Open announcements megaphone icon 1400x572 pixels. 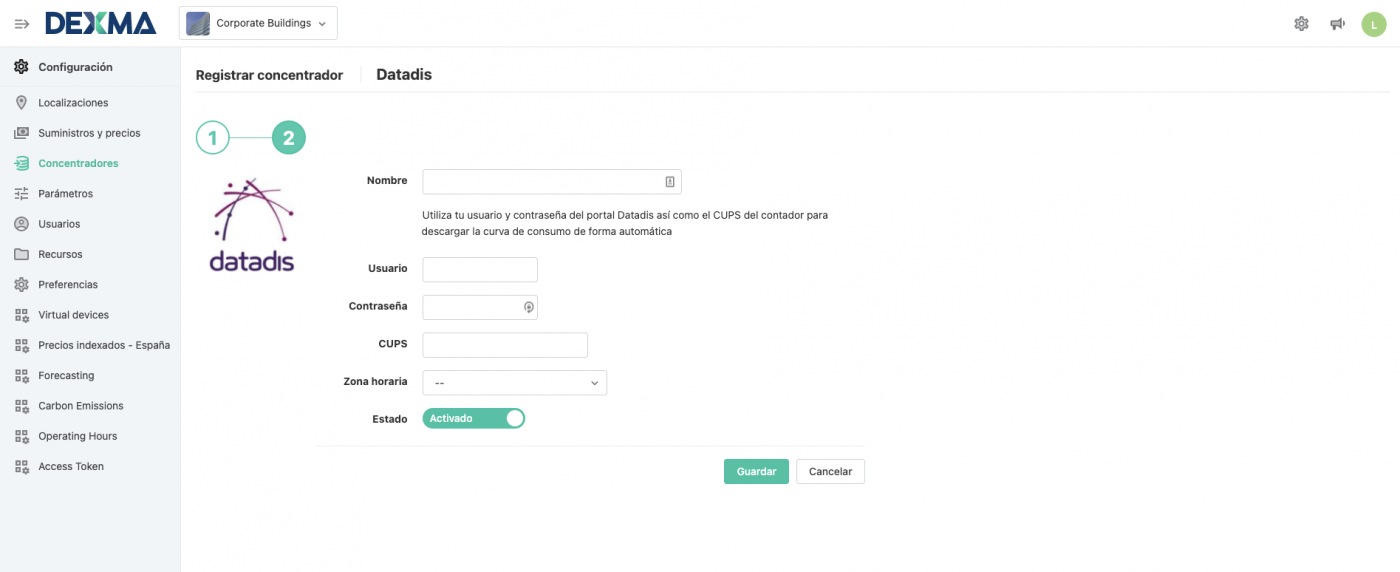tap(1337, 23)
